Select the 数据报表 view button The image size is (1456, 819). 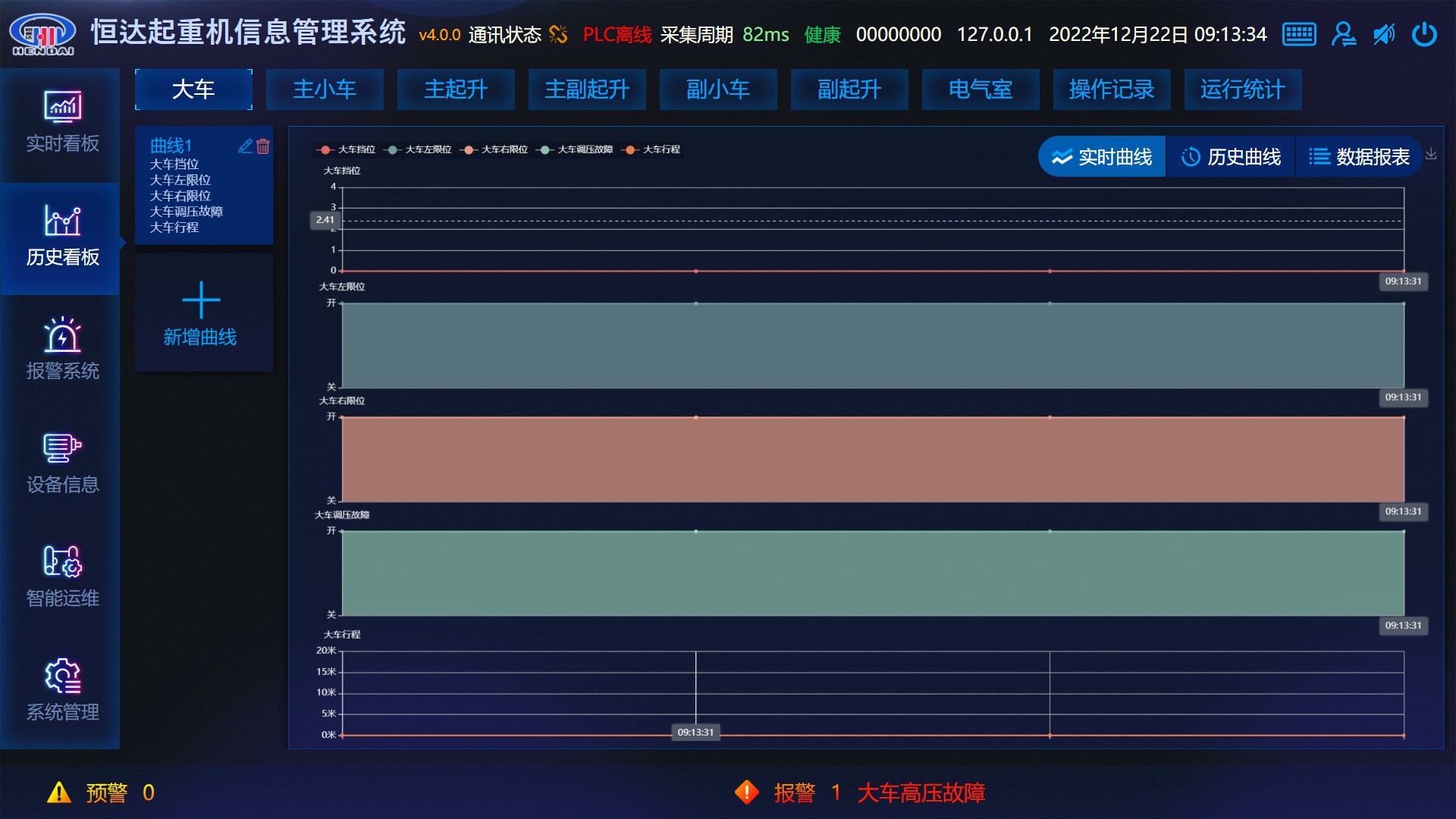[1359, 157]
